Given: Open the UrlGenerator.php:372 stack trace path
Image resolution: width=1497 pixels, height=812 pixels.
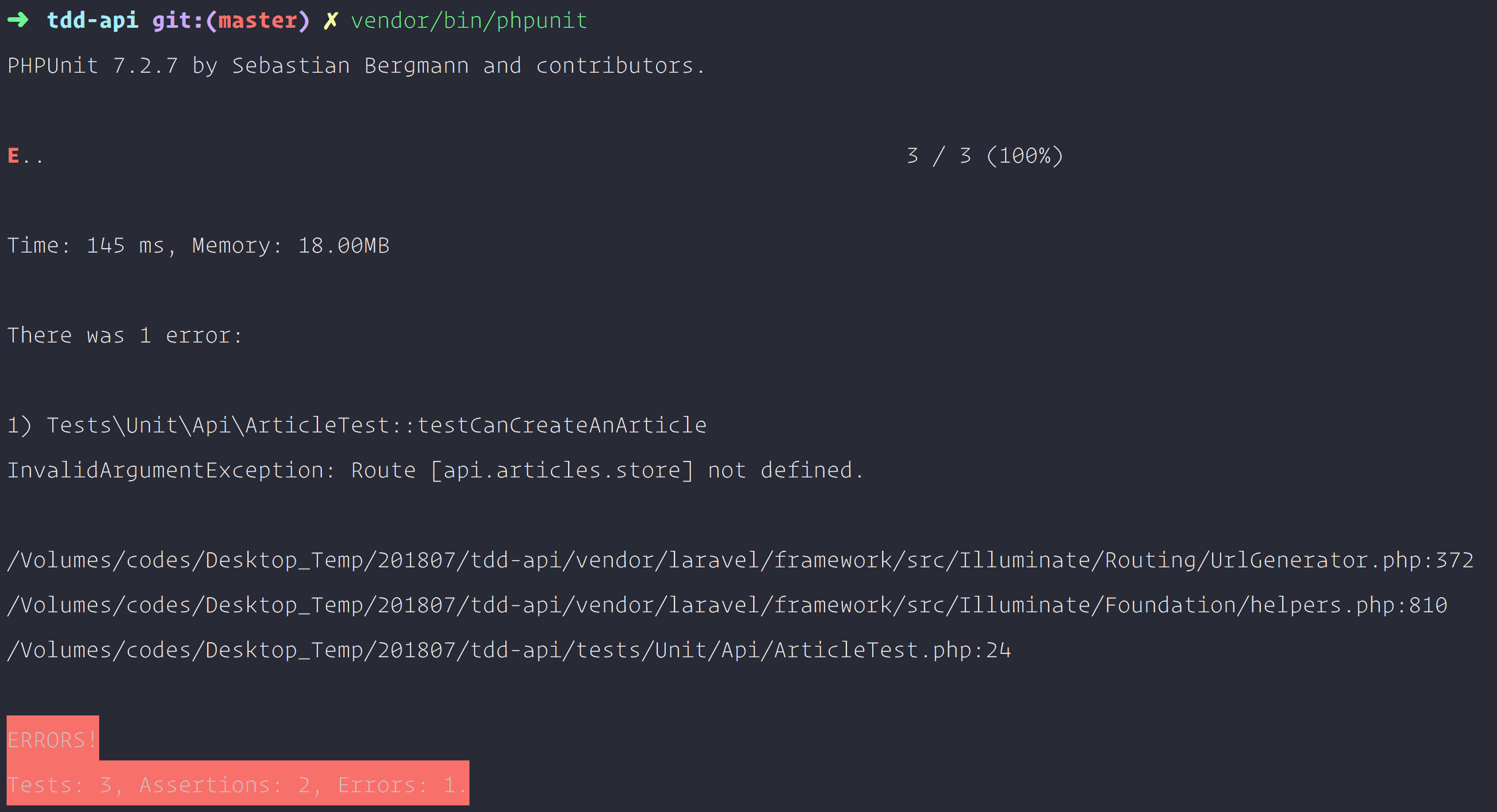Looking at the screenshot, I should (740, 561).
